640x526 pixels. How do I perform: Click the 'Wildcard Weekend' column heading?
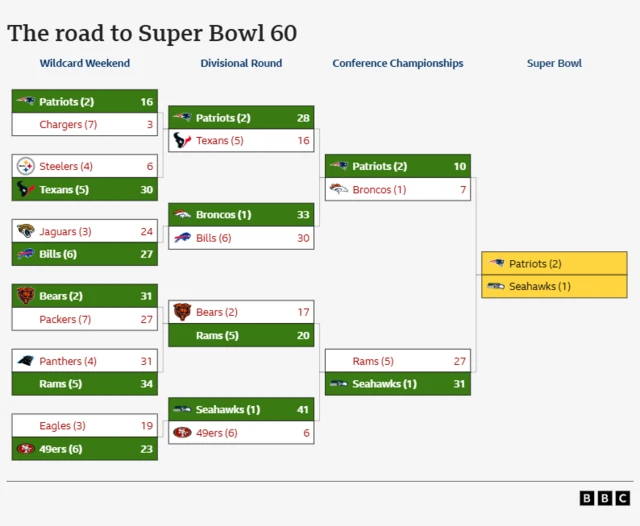85,63
